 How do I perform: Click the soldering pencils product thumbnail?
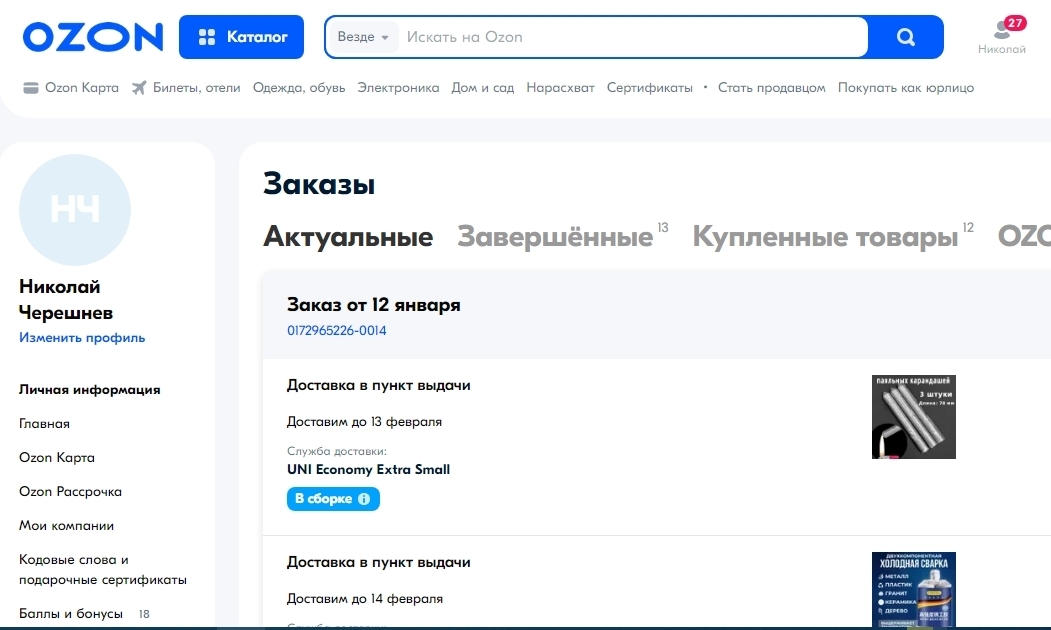913,417
